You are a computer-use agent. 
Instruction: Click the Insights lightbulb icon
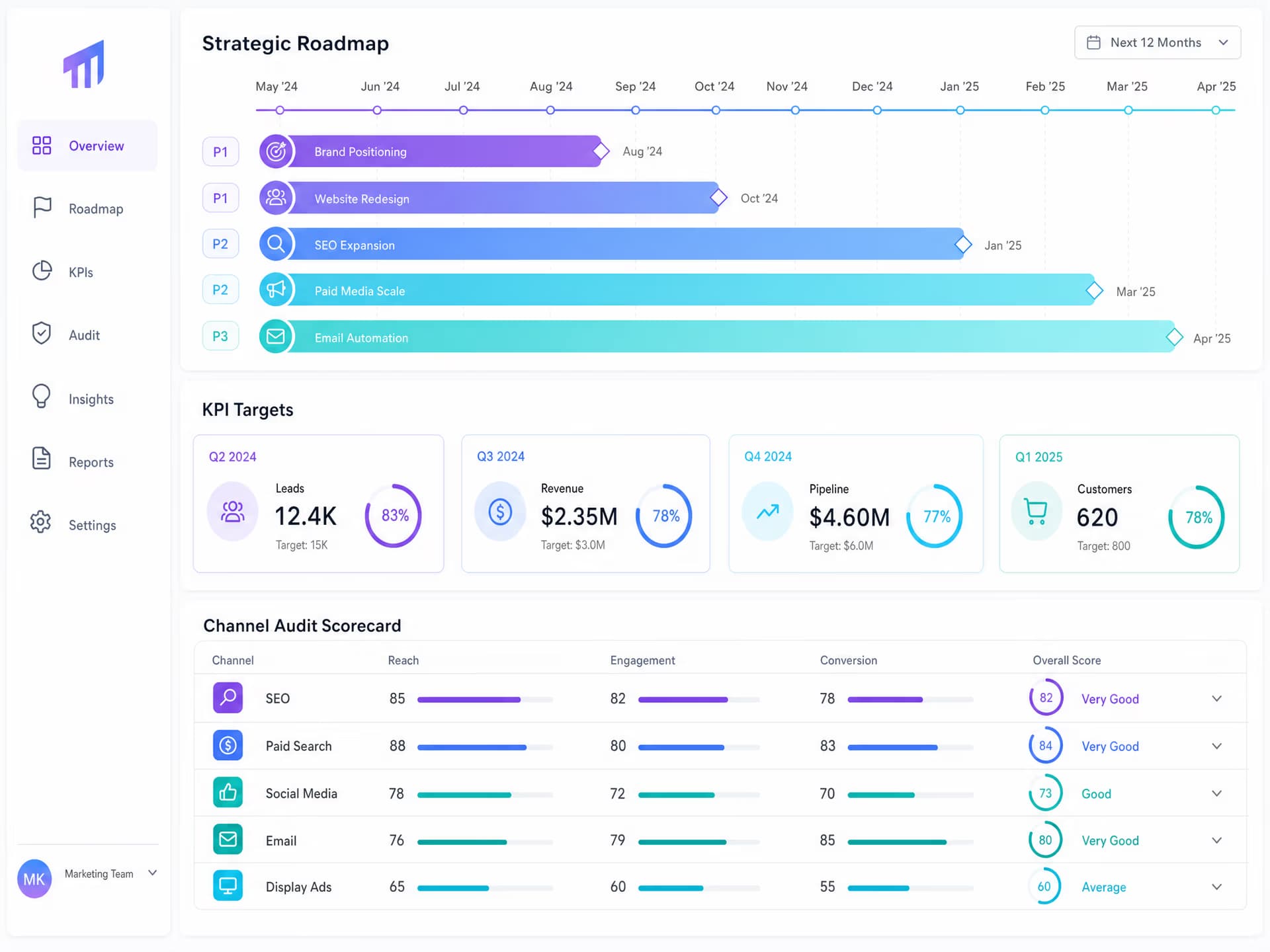[41, 397]
